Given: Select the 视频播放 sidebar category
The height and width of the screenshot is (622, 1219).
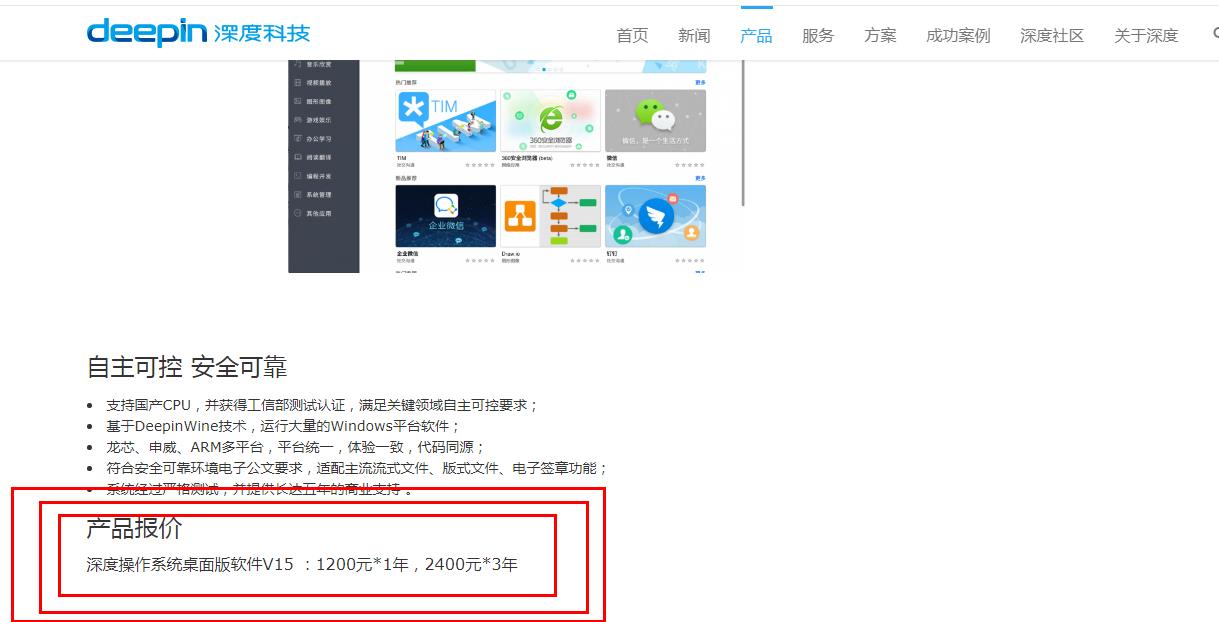Looking at the screenshot, I should tap(320, 84).
